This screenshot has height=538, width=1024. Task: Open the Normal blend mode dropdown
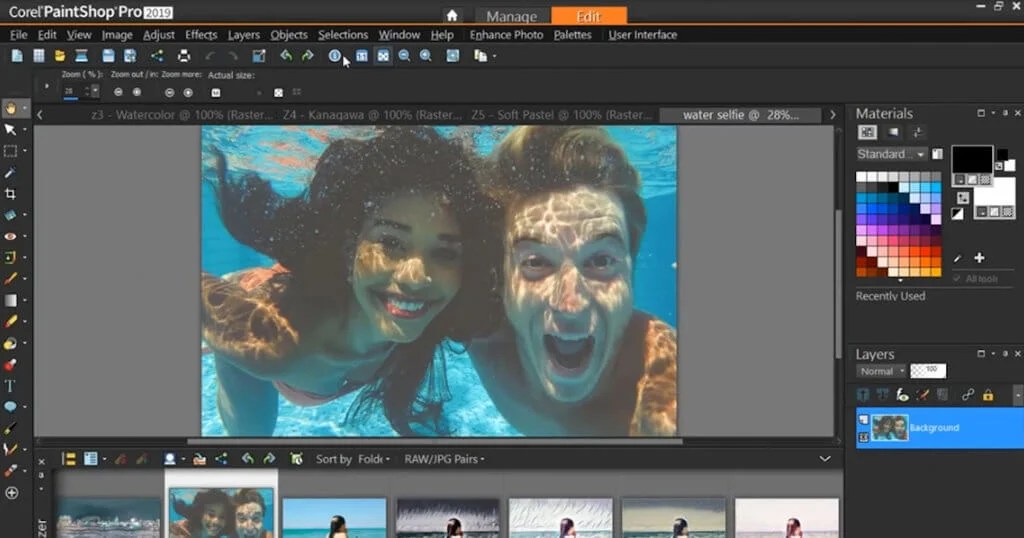tap(881, 371)
